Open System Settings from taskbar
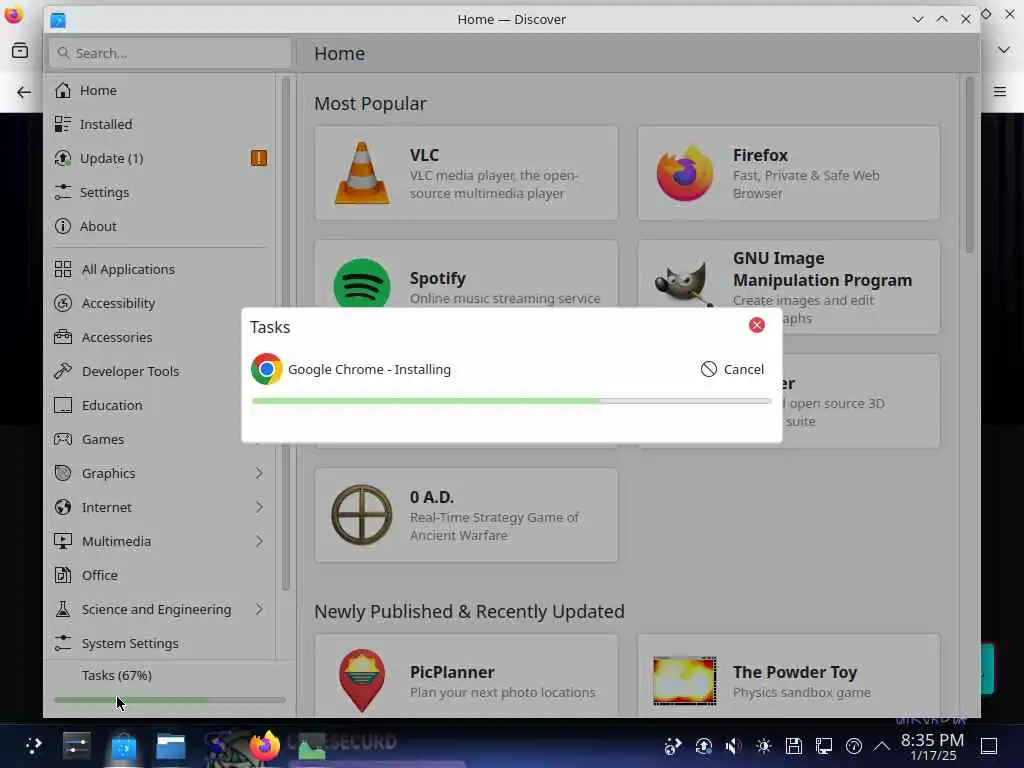The image size is (1024, 768). click(76, 746)
